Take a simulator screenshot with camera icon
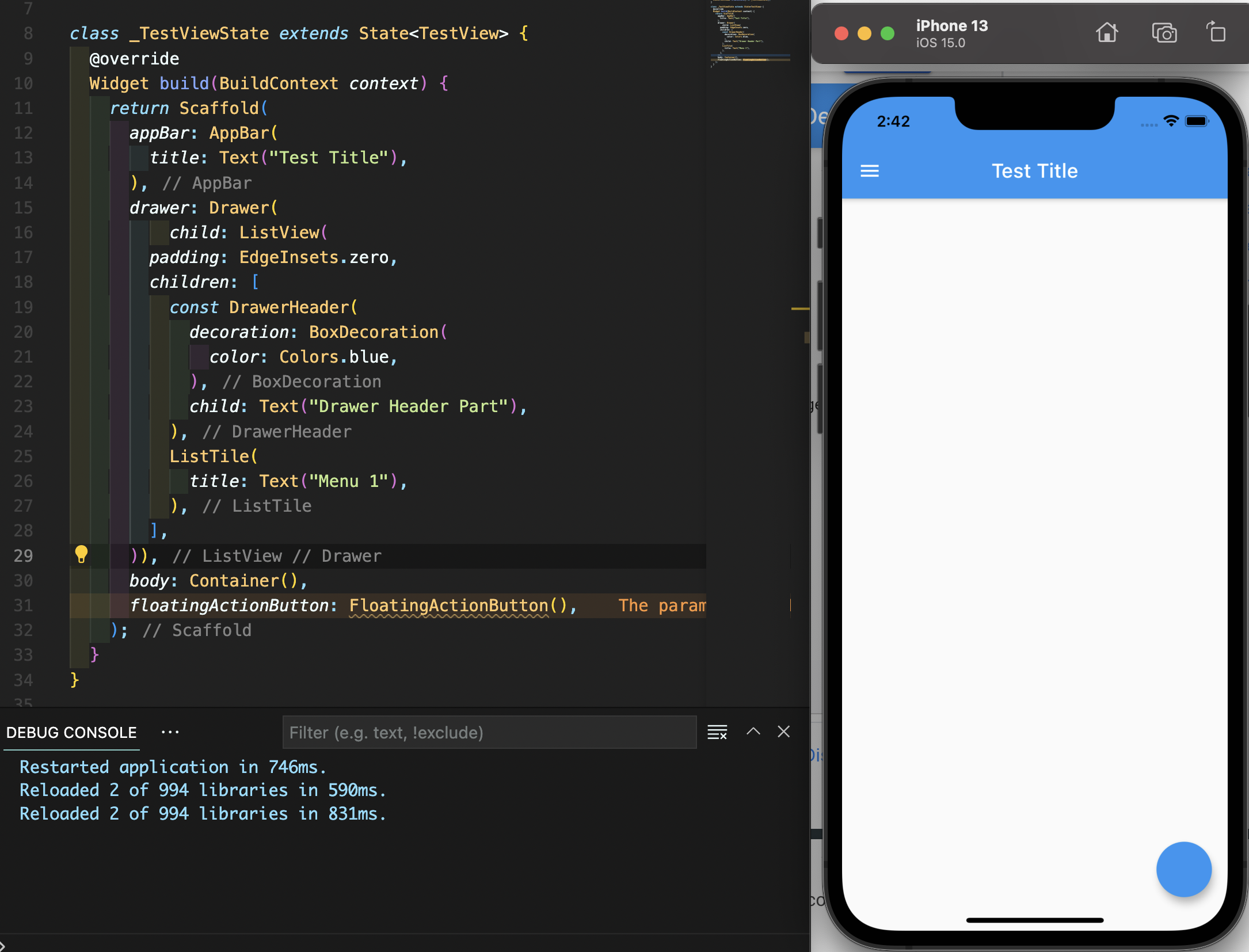 pyautogui.click(x=1164, y=33)
